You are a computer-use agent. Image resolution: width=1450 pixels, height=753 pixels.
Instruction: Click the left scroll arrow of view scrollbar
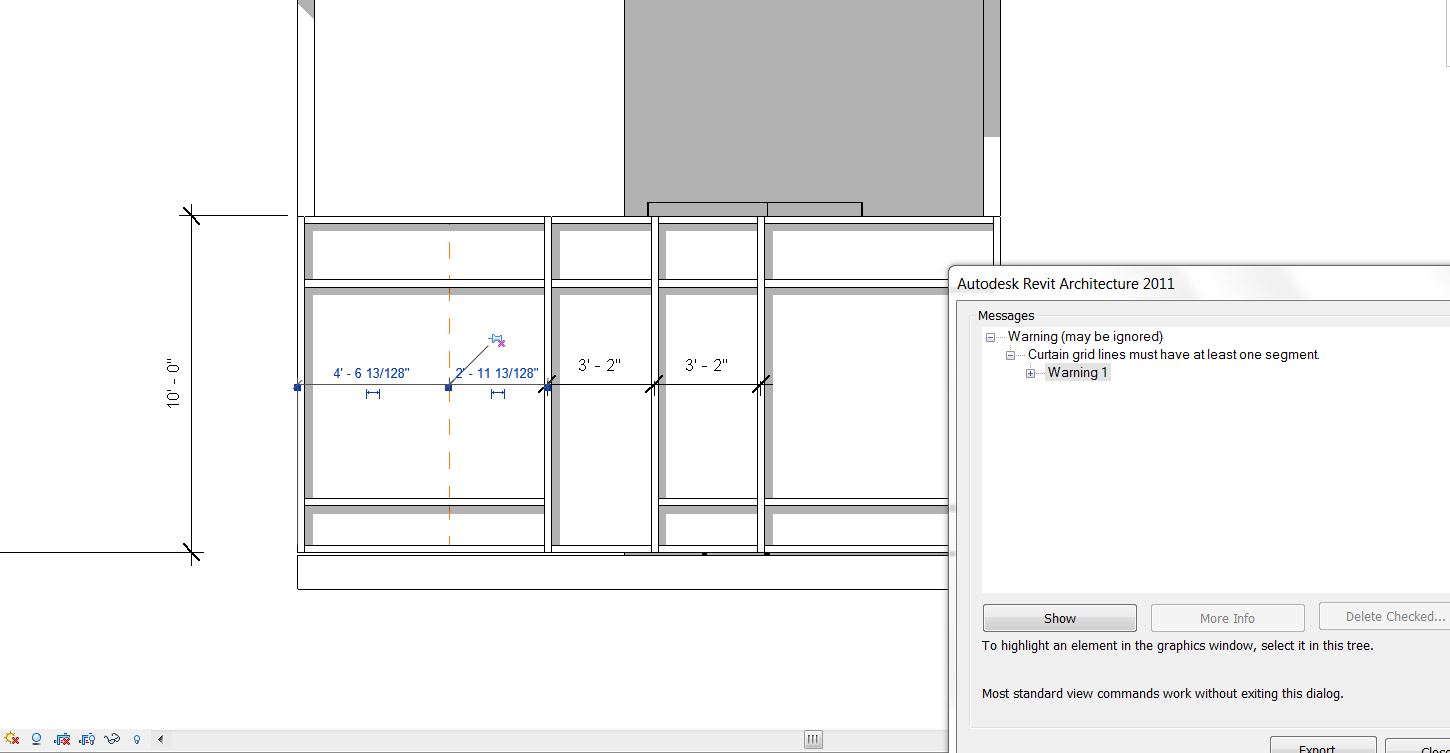(x=160, y=740)
